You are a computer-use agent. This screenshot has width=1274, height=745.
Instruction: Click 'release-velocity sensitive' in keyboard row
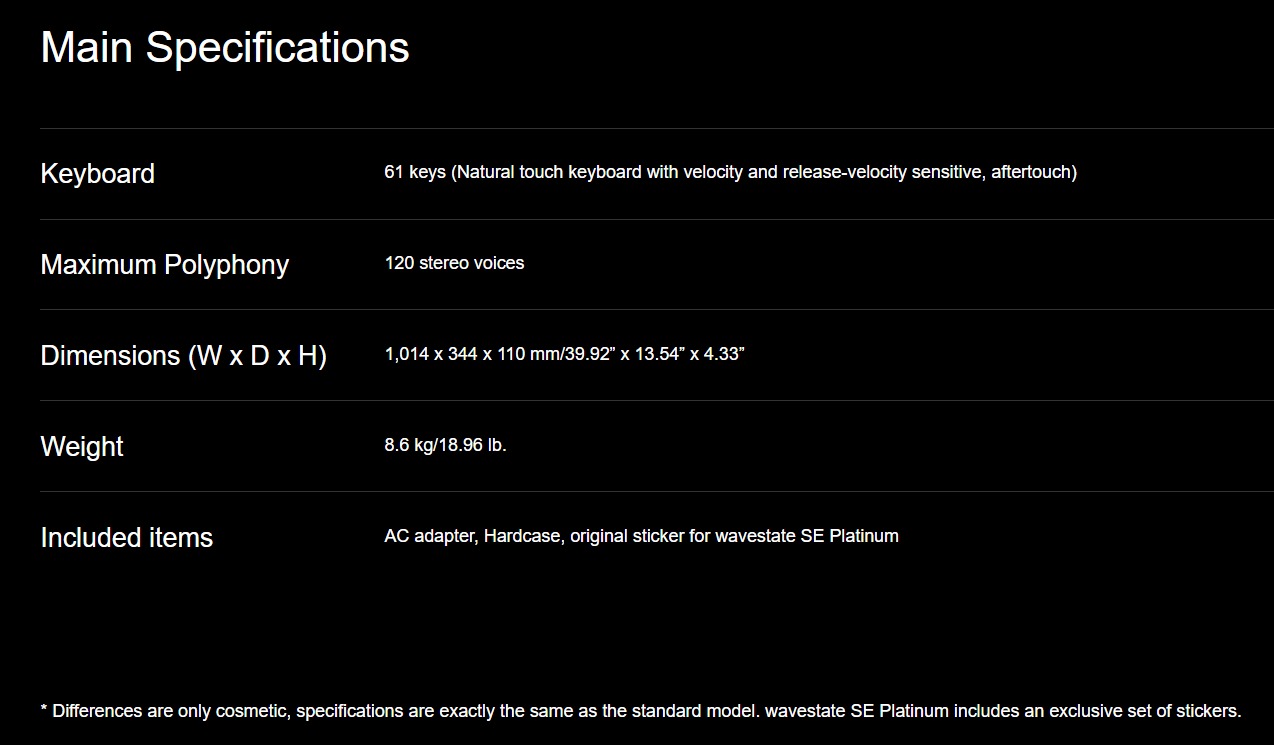pos(884,172)
